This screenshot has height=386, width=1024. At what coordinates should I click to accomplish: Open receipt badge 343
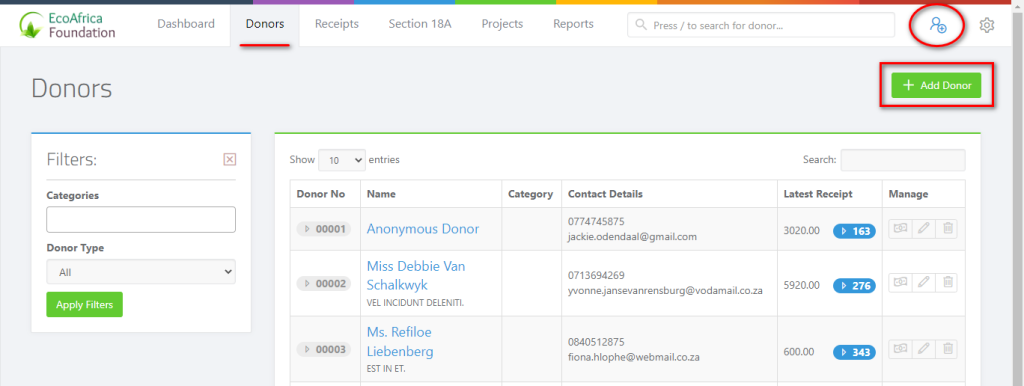pyautogui.click(x=854, y=352)
